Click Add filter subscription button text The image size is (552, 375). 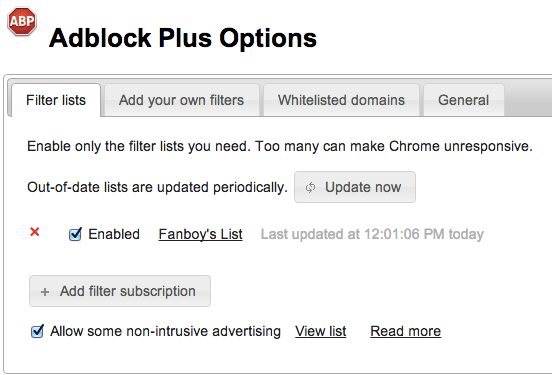click(128, 291)
